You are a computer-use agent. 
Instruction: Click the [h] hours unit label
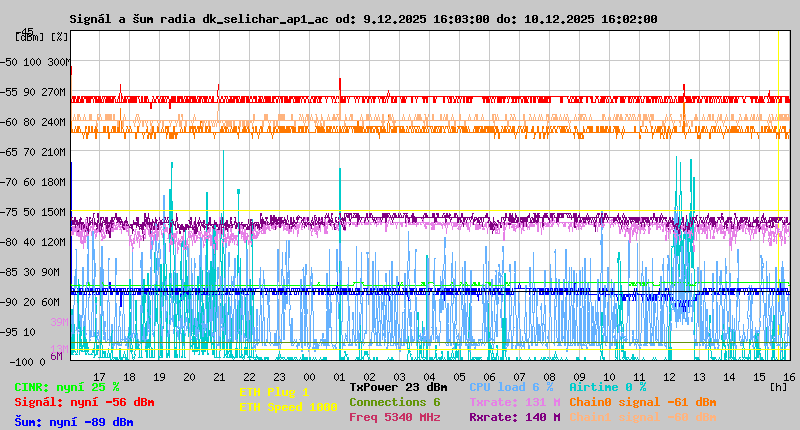tap(778, 387)
